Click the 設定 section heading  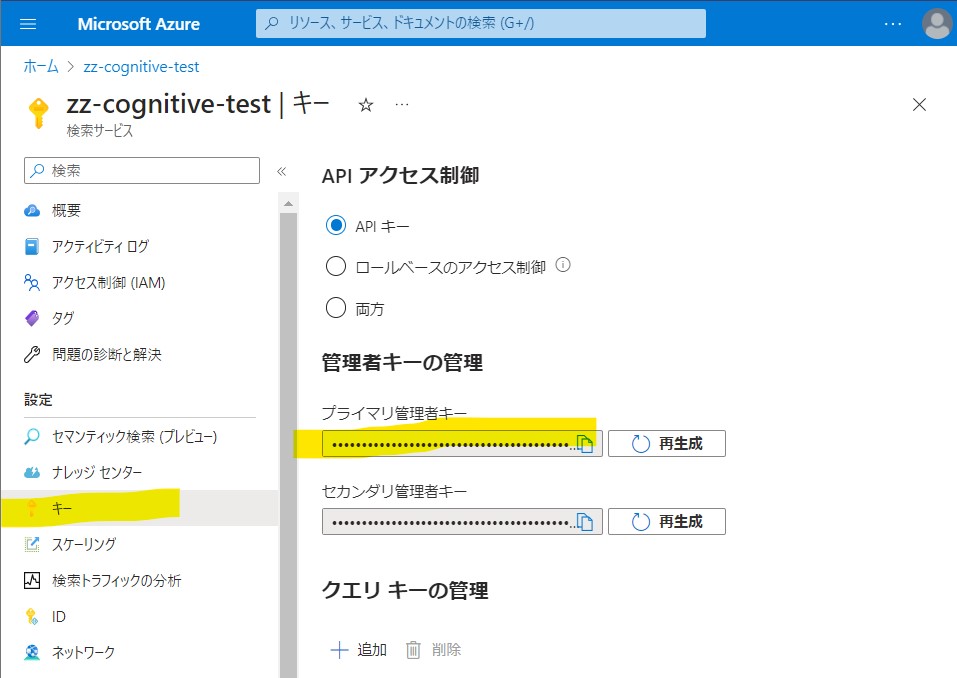click(x=38, y=400)
